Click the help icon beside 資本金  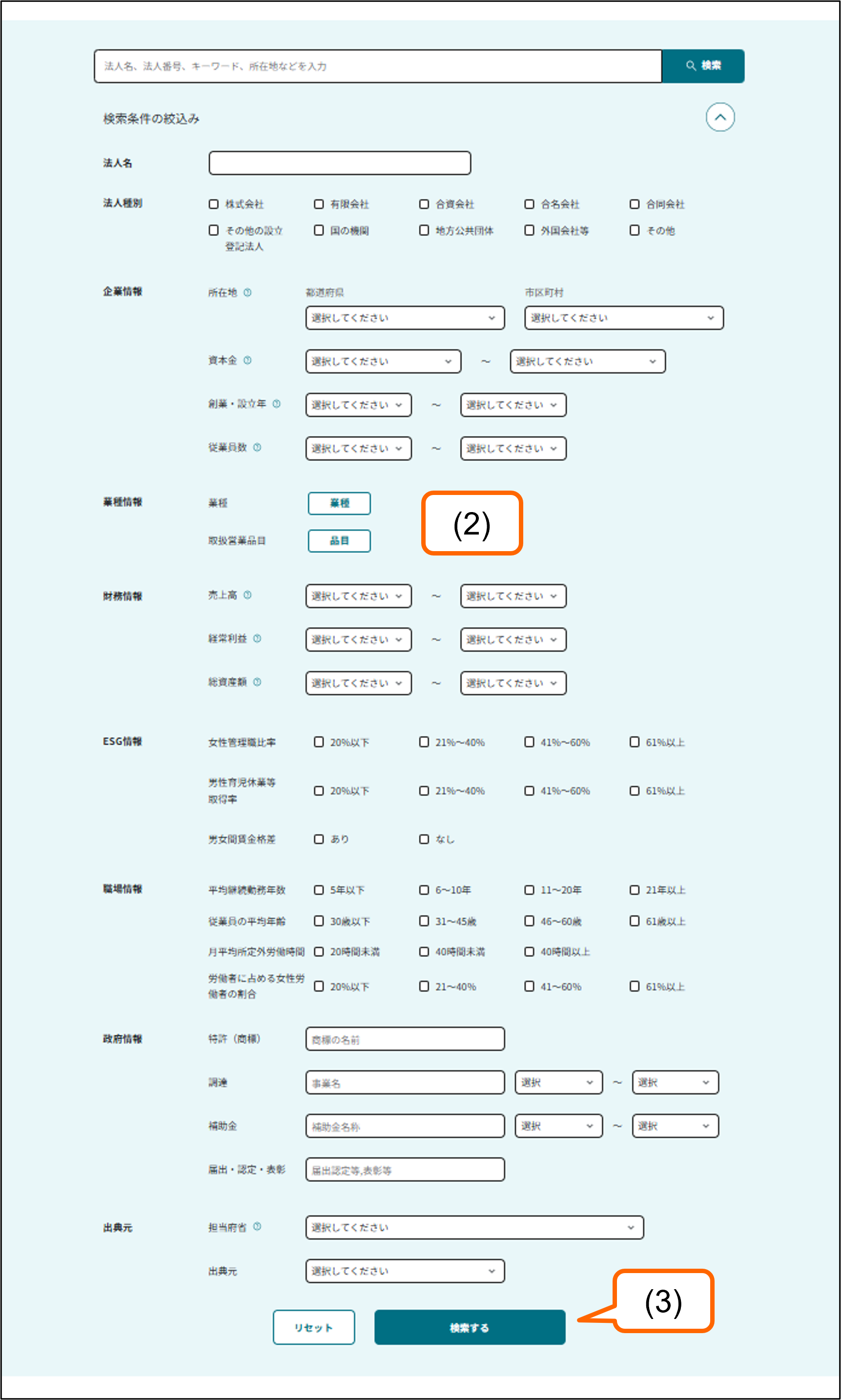pos(247,360)
